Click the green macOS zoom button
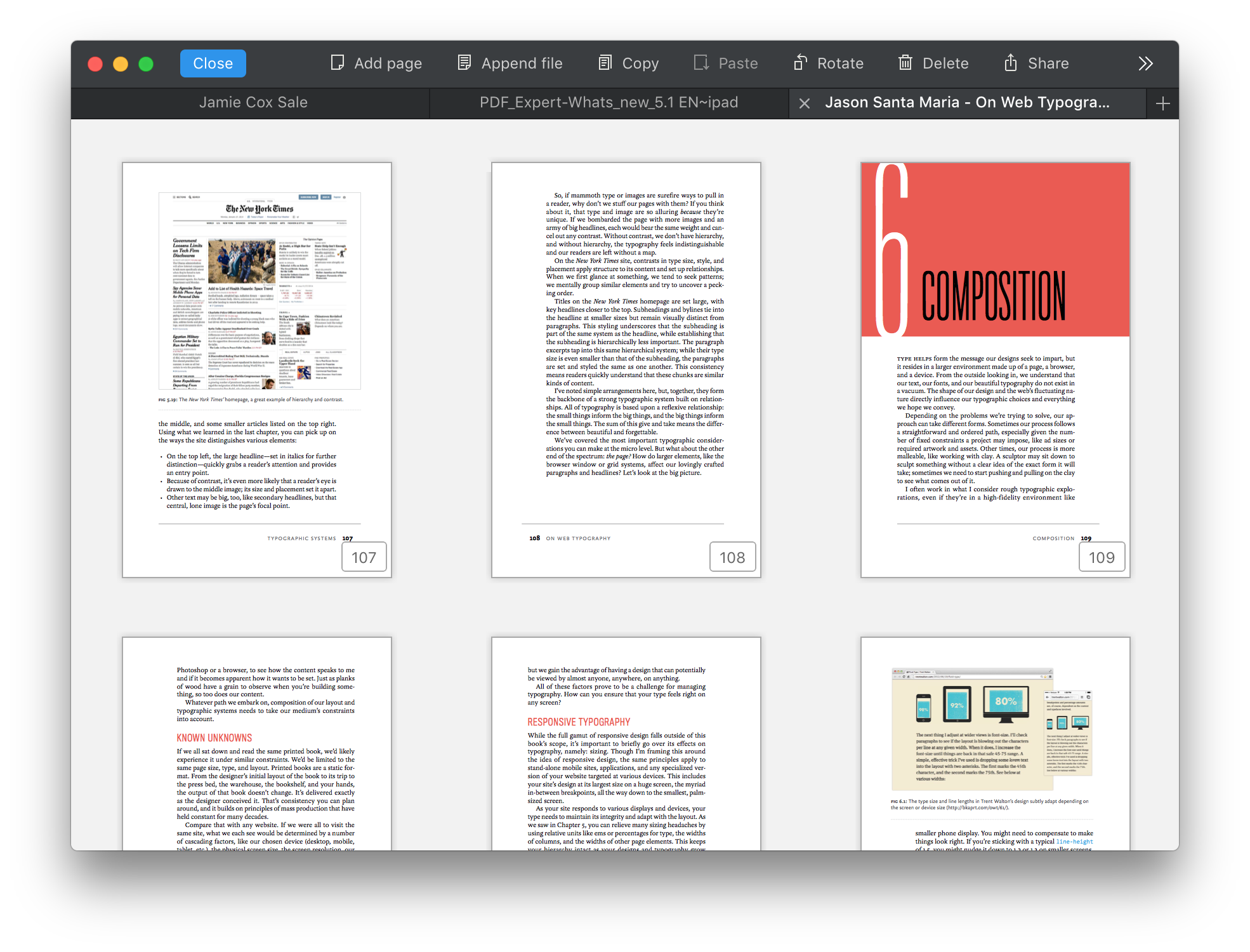The image size is (1250, 952). pyautogui.click(x=146, y=63)
